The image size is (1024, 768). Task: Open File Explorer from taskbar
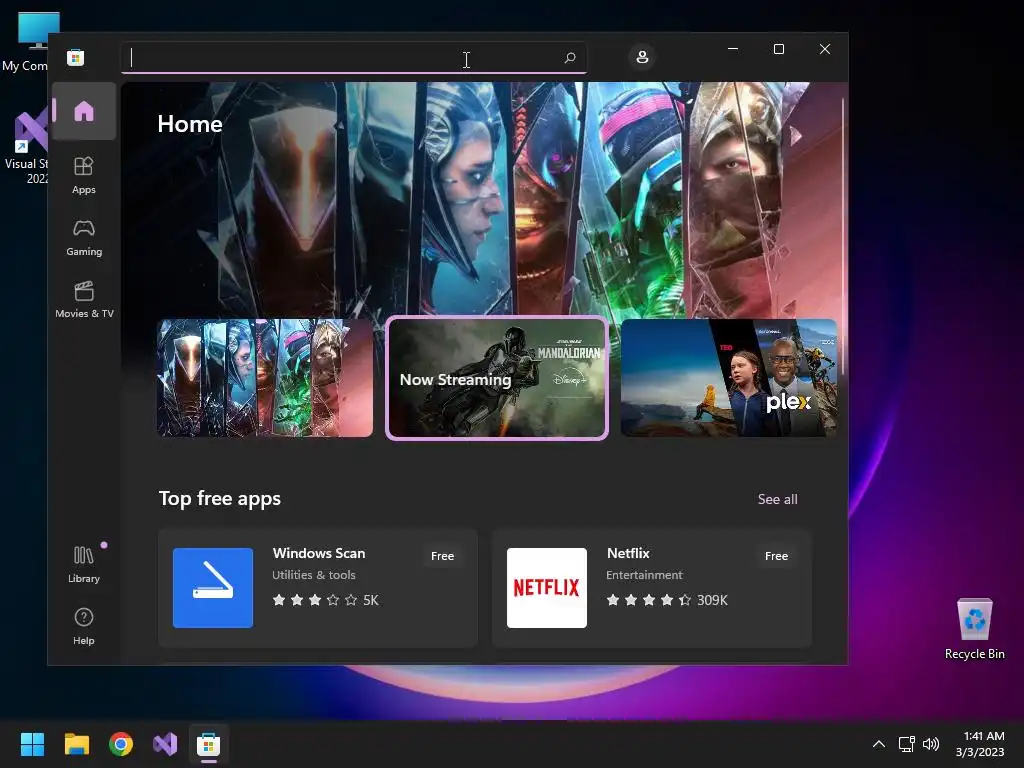pyautogui.click(x=76, y=744)
